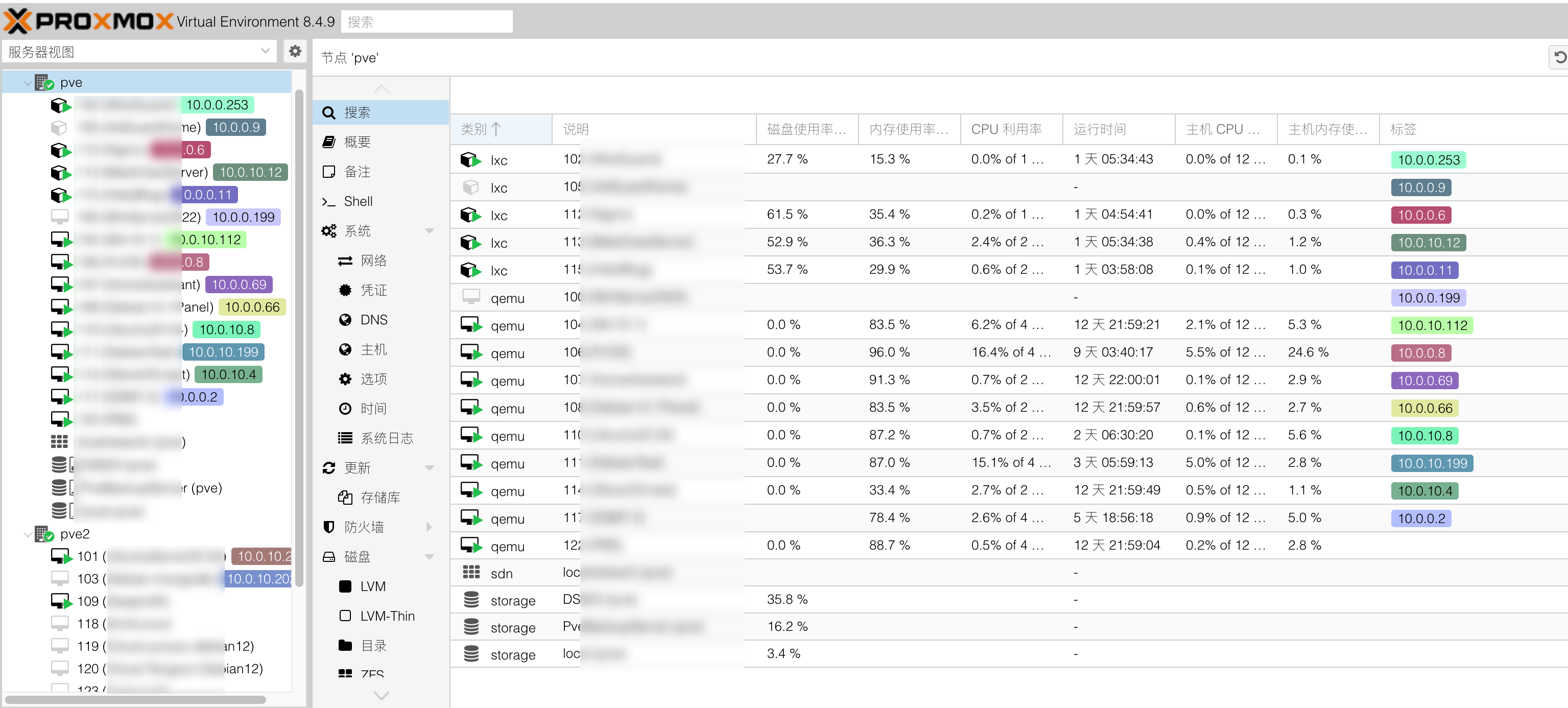Open the 选项 menu item
The height and width of the screenshot is (708, 1568).
tap(381, 379)
